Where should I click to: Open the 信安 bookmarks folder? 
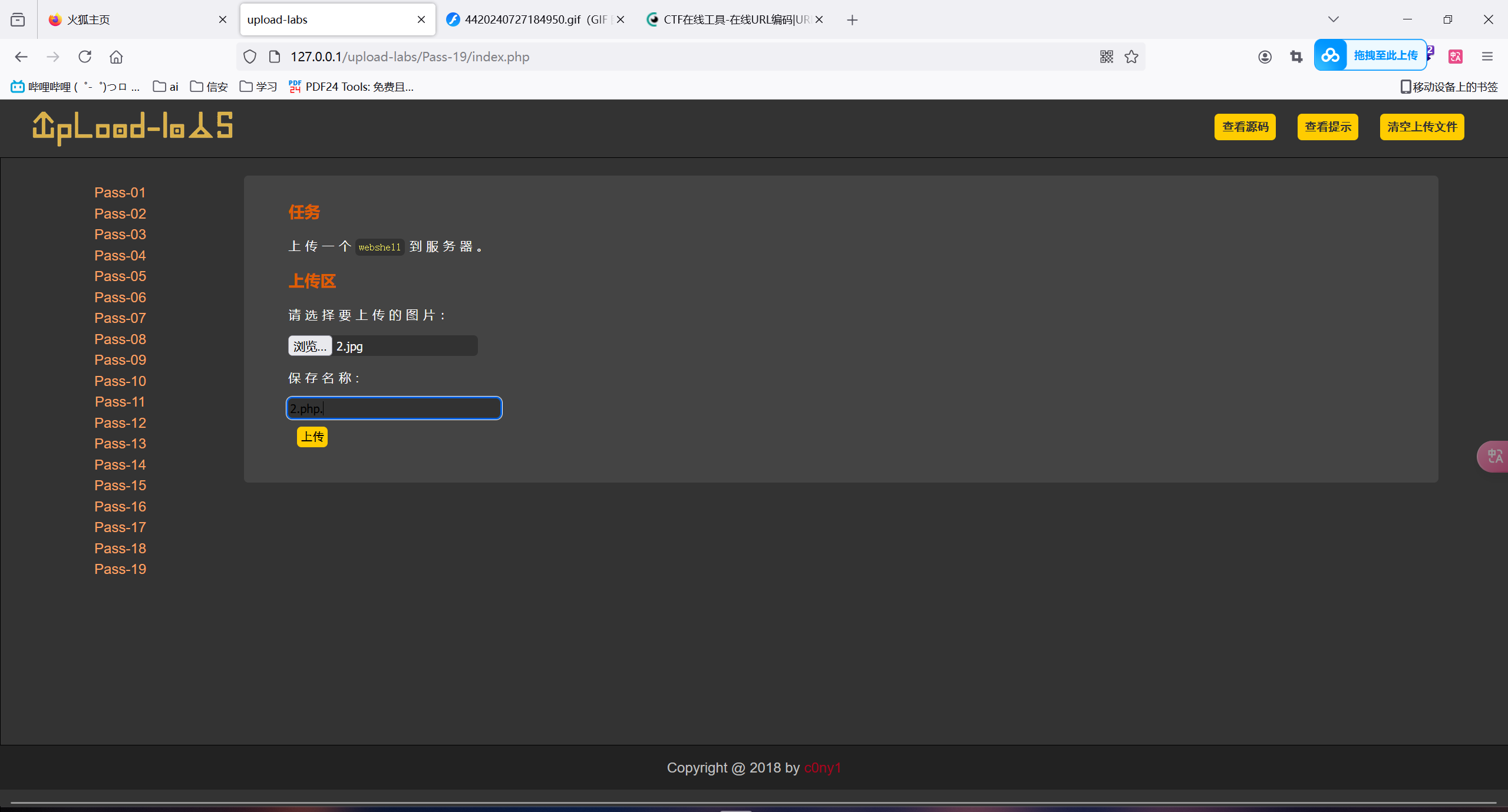pos(209,87)
